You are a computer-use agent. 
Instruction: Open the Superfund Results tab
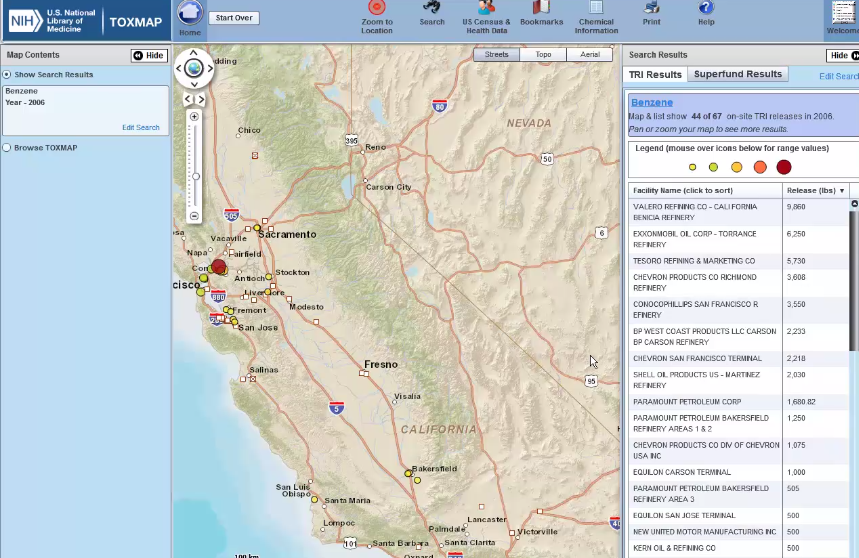coord(737,74)
